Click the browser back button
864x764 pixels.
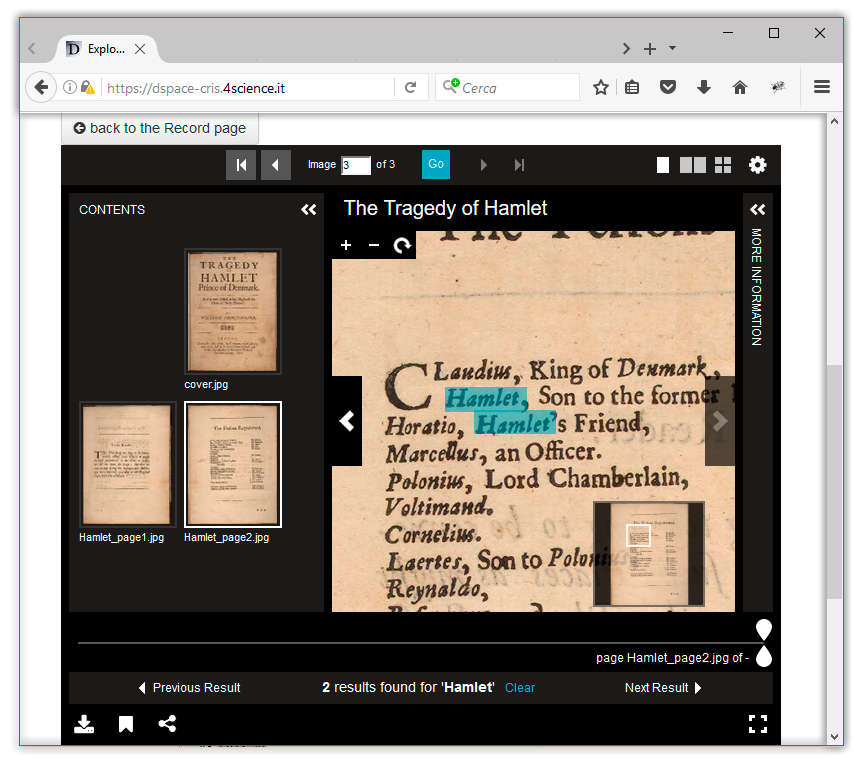click(41, 87)
